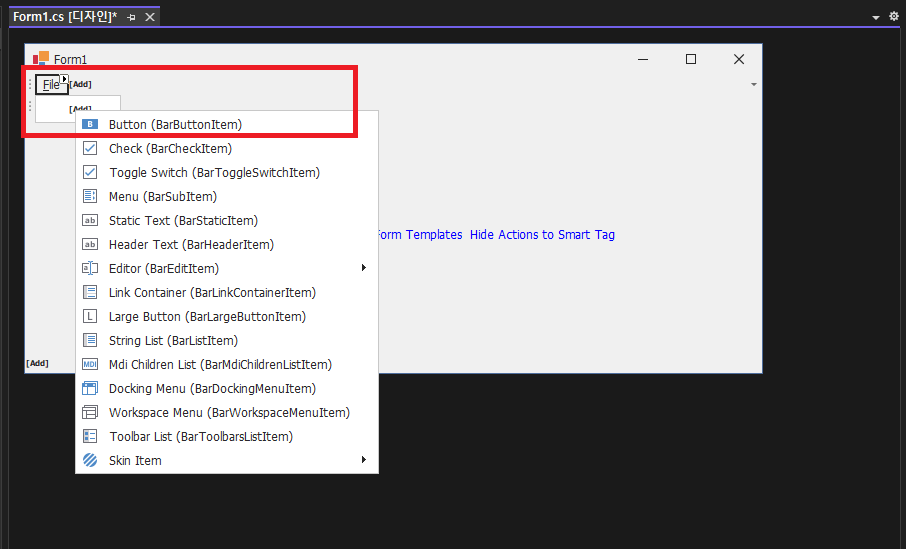Add a Static Text (BarStaticItem)

click(227, 220)
